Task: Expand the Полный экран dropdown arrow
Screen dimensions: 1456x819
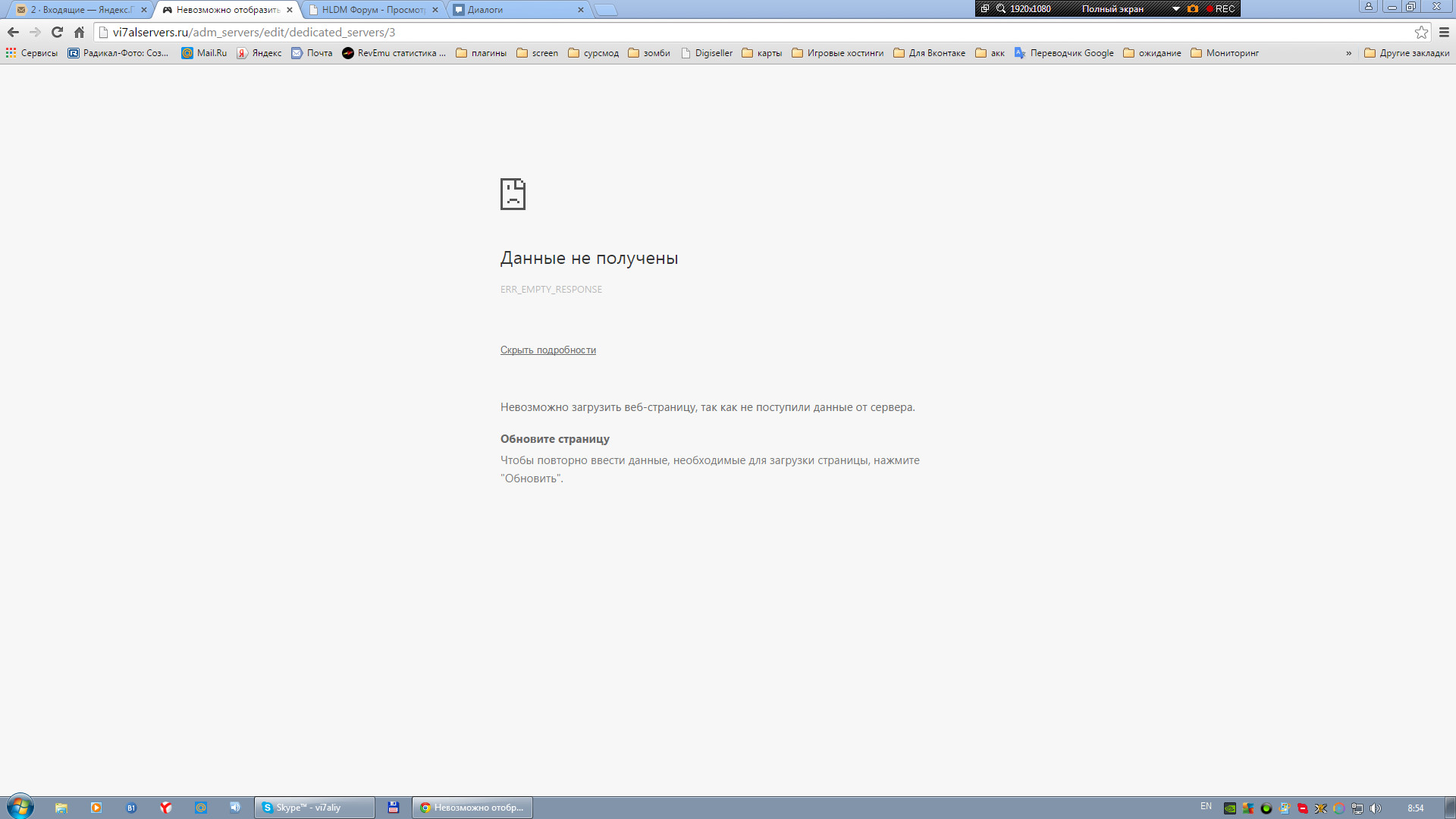Action: (1175, 9)
